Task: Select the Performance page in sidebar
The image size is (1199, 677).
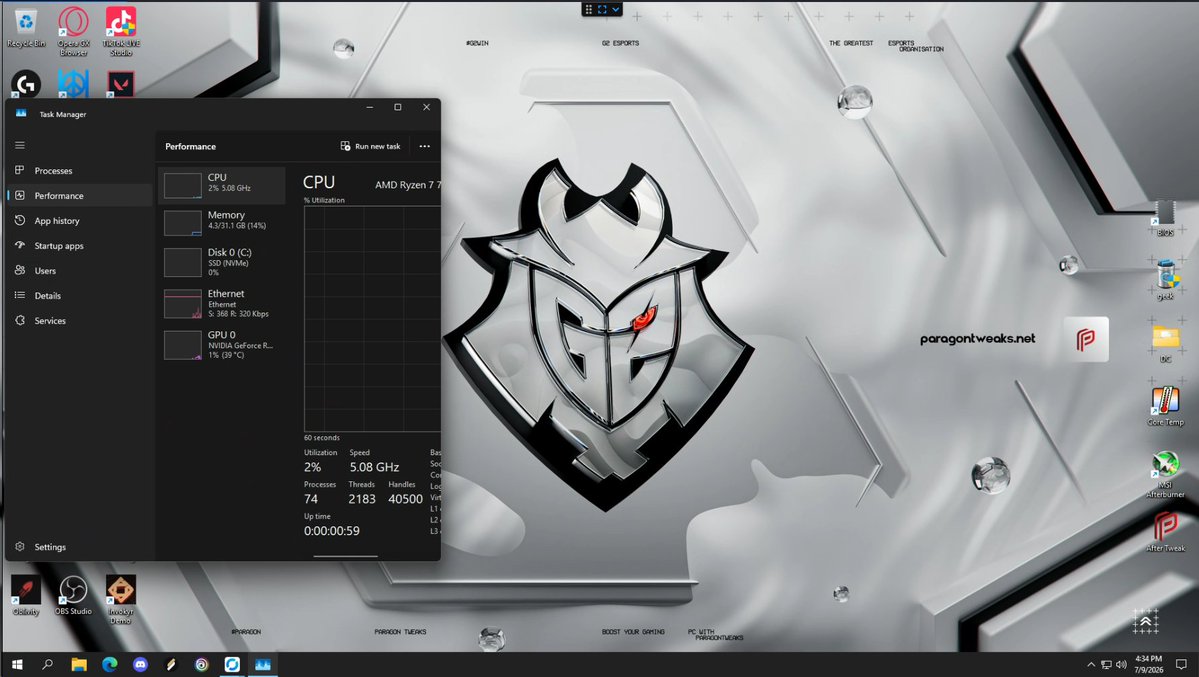Action: tap(80, 196)
